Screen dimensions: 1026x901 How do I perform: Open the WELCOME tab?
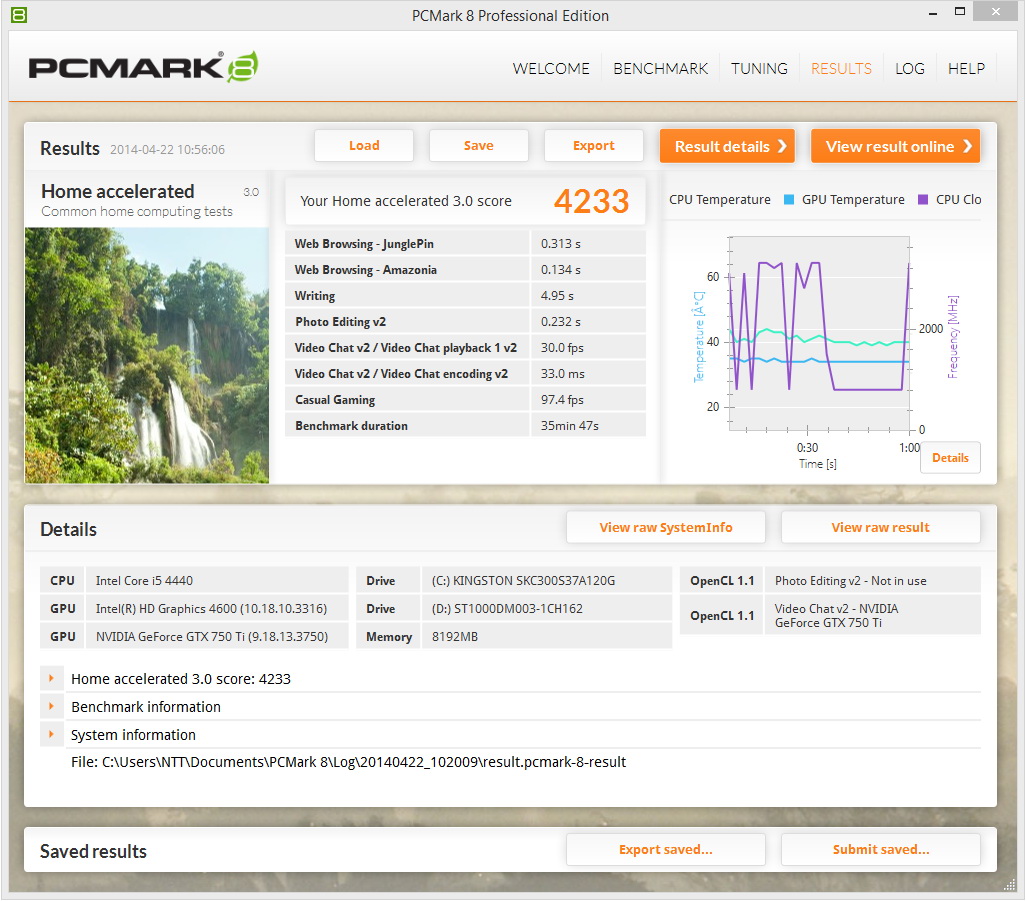tap(551, 69)
